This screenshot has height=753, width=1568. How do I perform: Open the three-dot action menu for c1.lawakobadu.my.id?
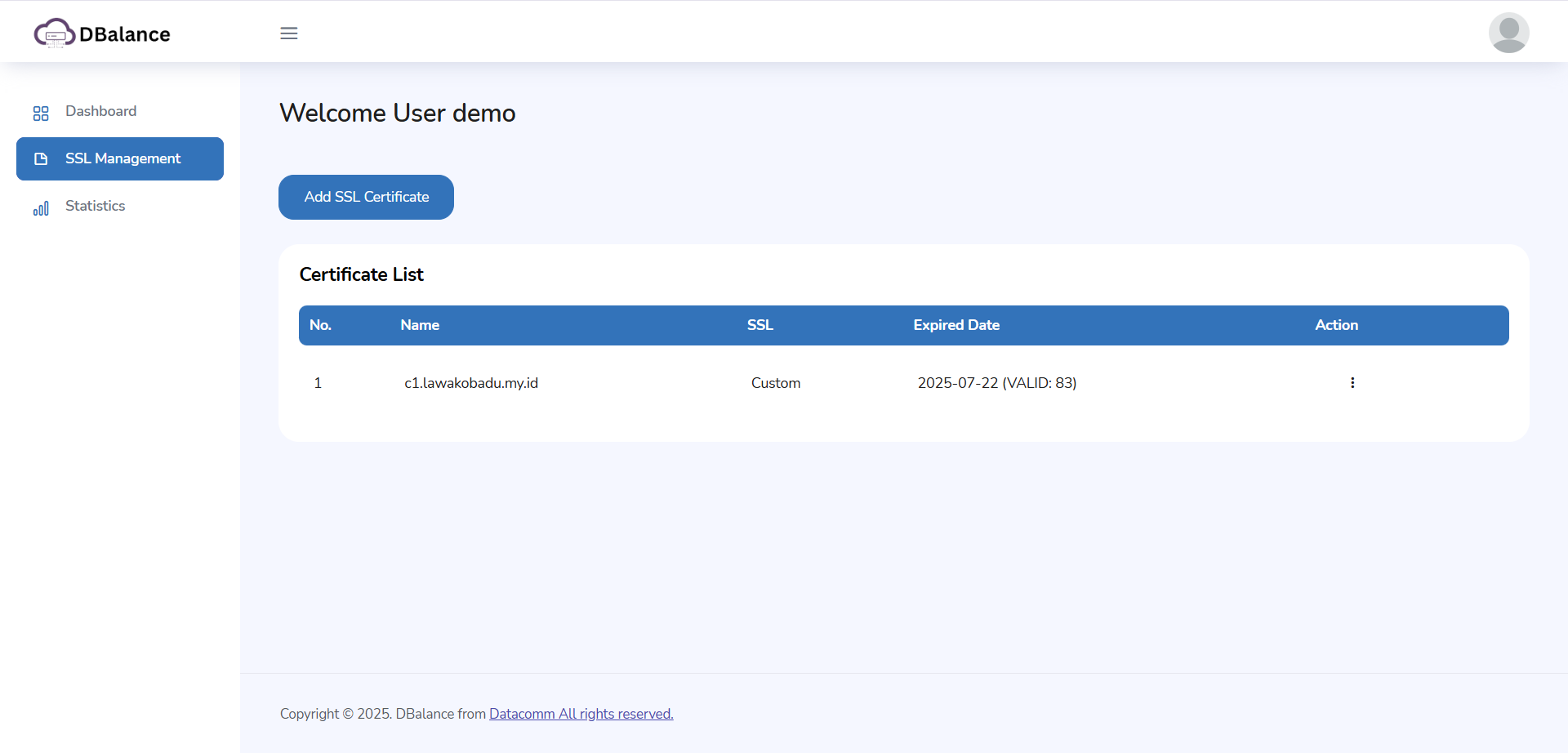point(1352,383)
